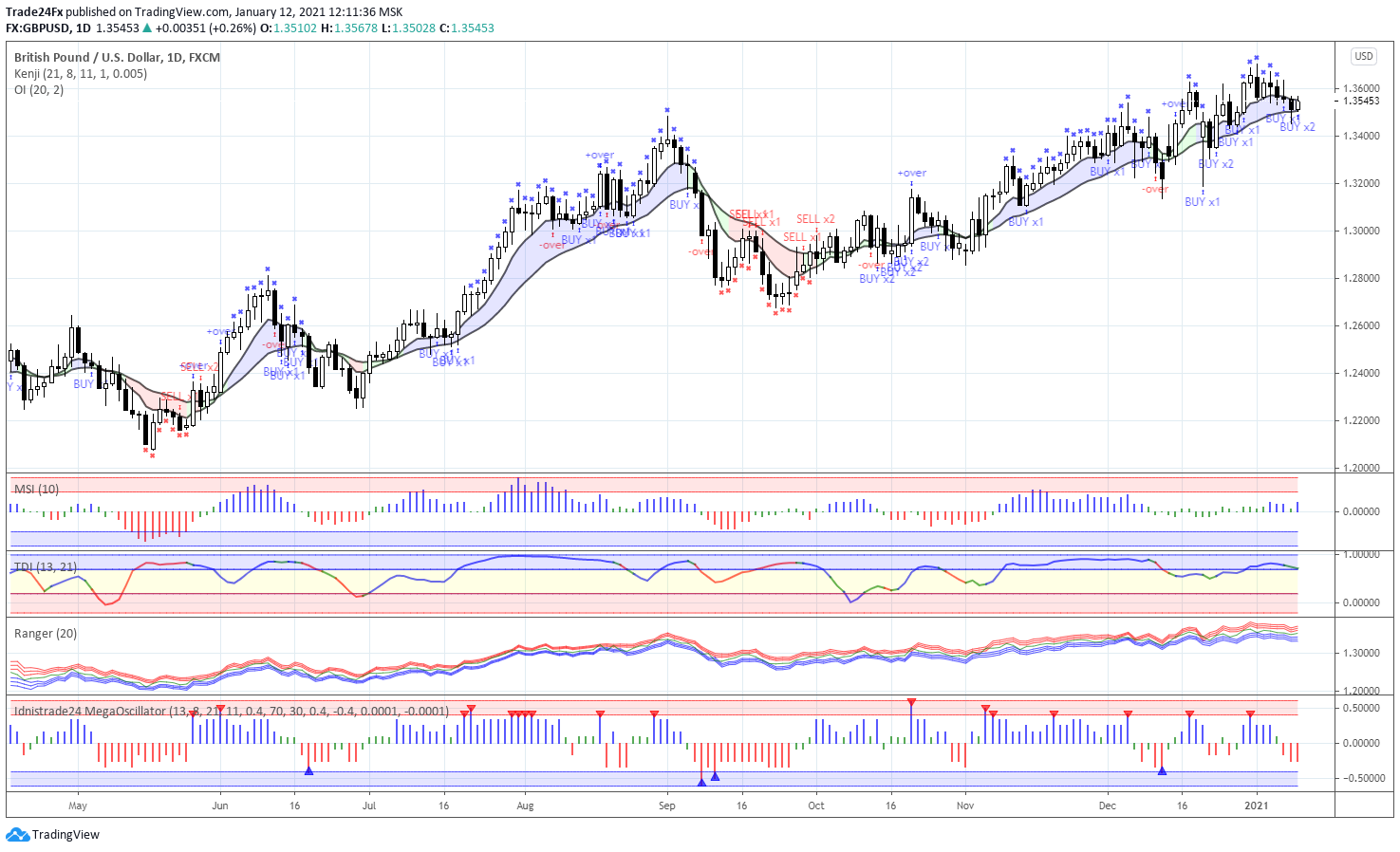Click the 1.36000 price axis label

coord(1360,89)
